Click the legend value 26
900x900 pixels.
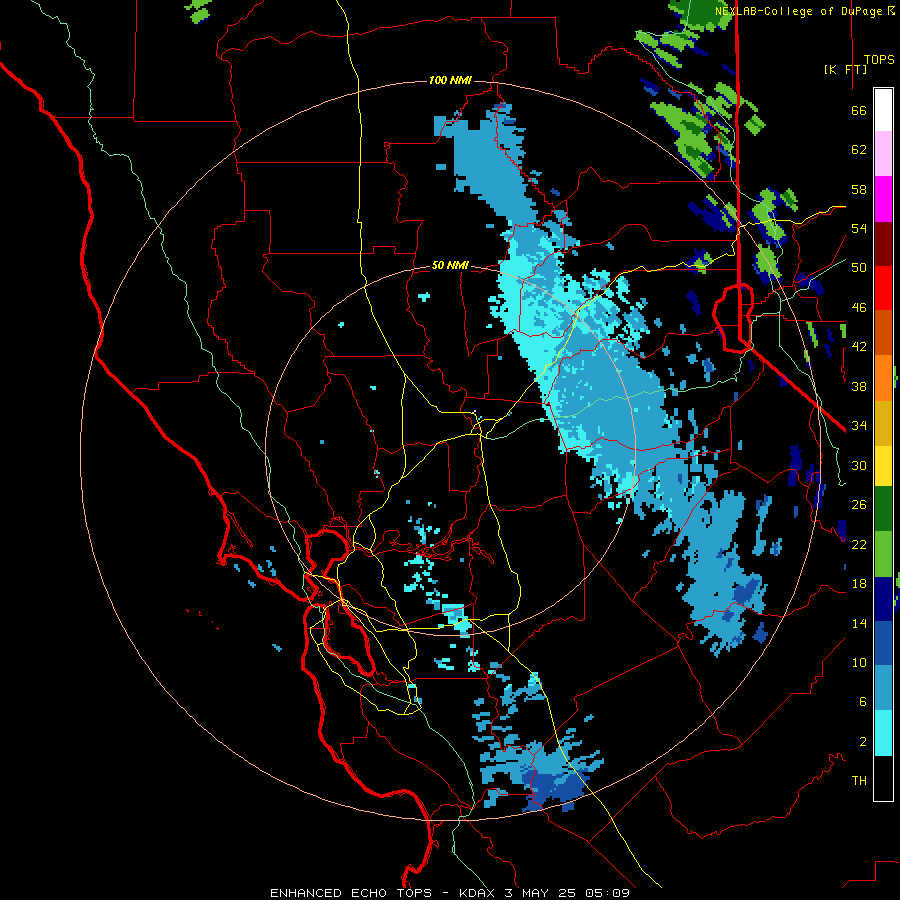[859, 505]
